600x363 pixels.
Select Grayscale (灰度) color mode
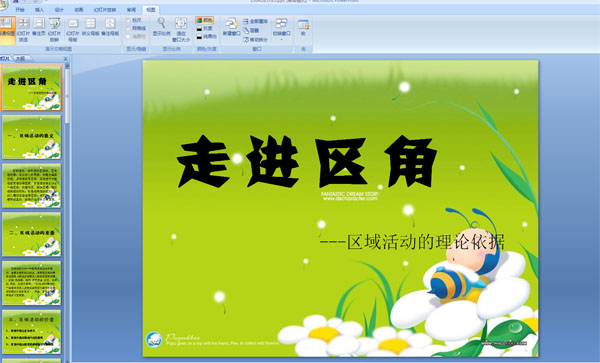click(x=204, y=28)
